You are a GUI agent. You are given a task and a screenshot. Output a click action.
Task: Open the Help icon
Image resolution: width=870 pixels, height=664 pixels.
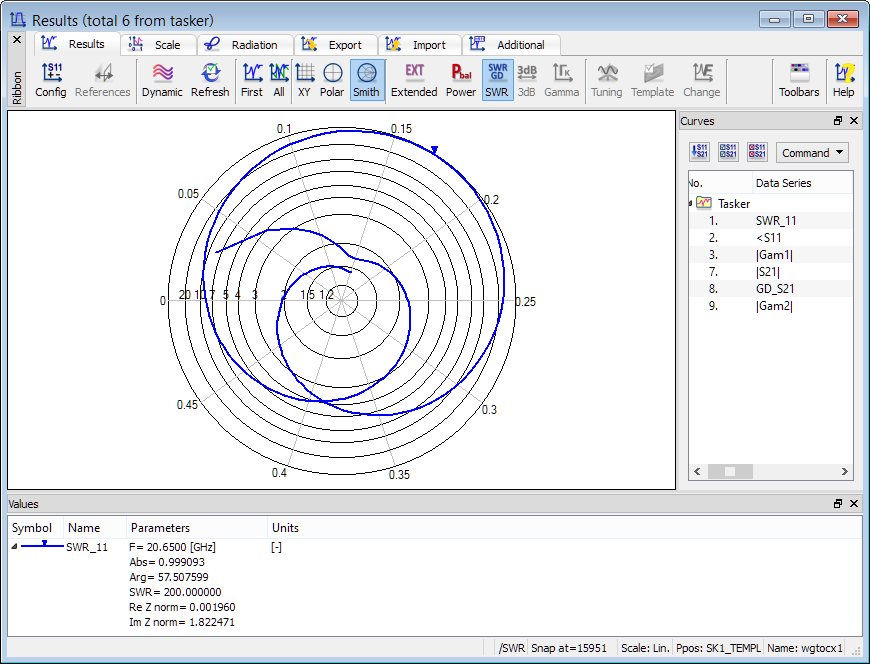click(844, 79)
